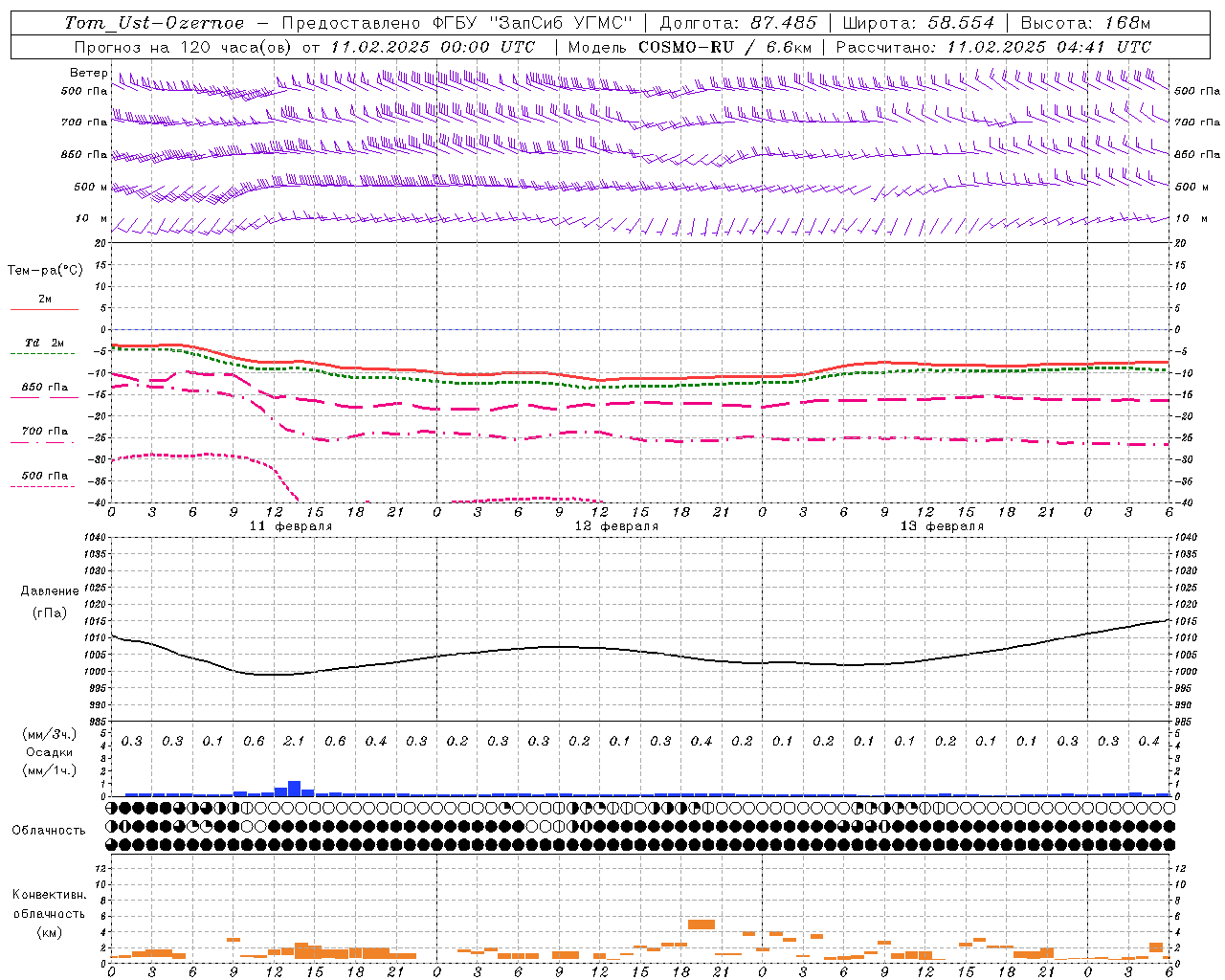This screenshot has height=980, width=1225.
Task: Click the 700 гПа temperature legend entry
Action: click(44, 432)
